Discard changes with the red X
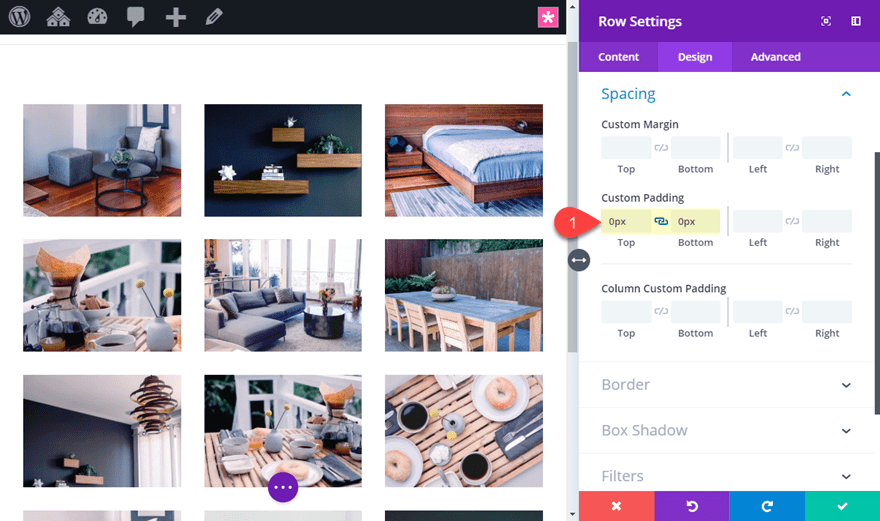Screen dimensions: 880x521 click(x=616, y=506)
